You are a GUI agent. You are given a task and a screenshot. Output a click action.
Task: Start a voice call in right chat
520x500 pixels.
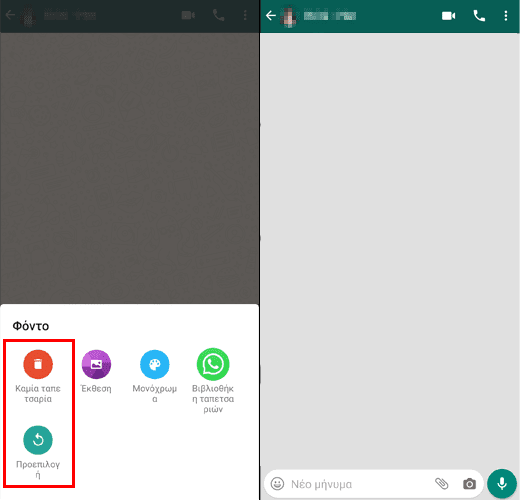tap(479, 16)
